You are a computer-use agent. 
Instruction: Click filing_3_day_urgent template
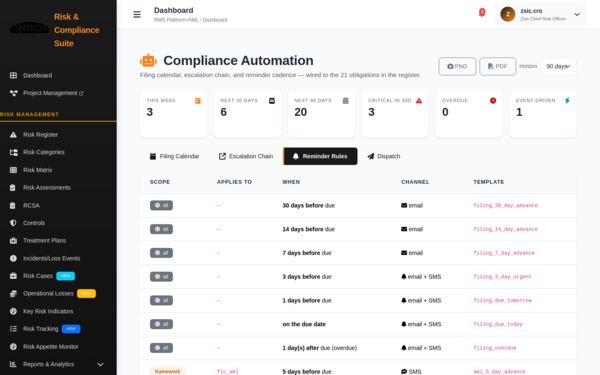[502, 277]
